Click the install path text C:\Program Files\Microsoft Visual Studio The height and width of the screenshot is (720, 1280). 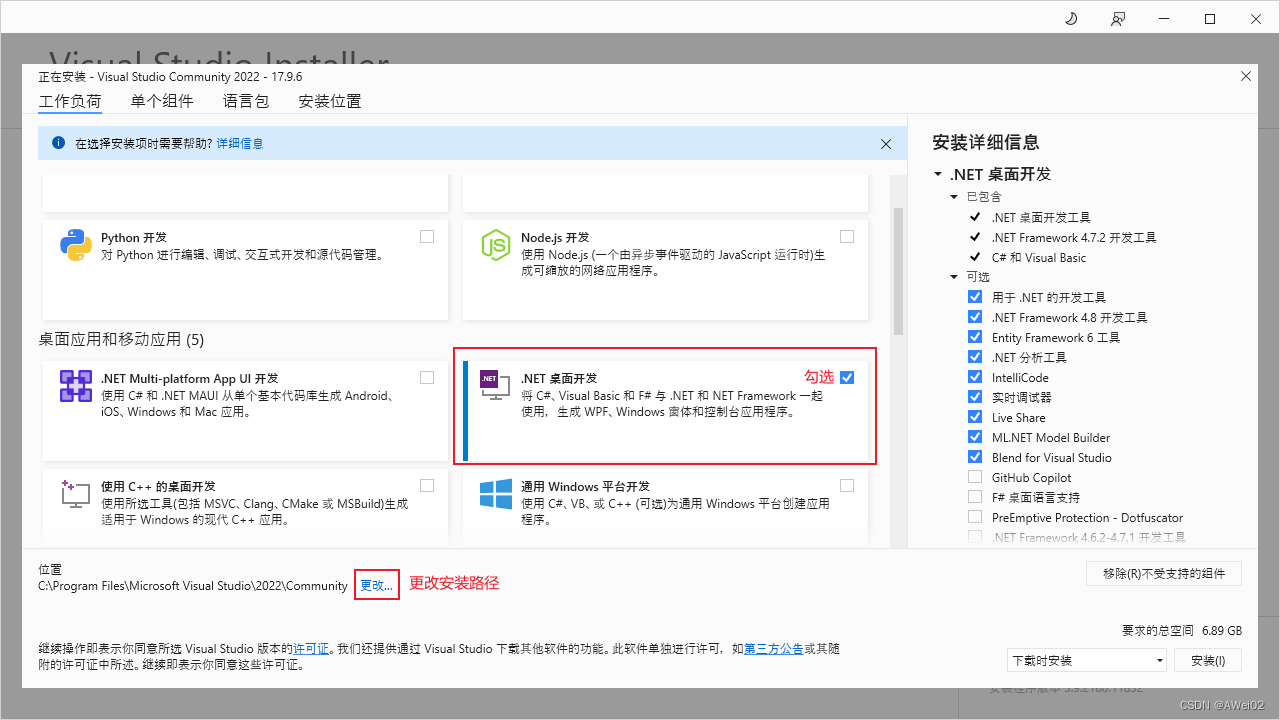pyautogui.click(x=193, y=586)
